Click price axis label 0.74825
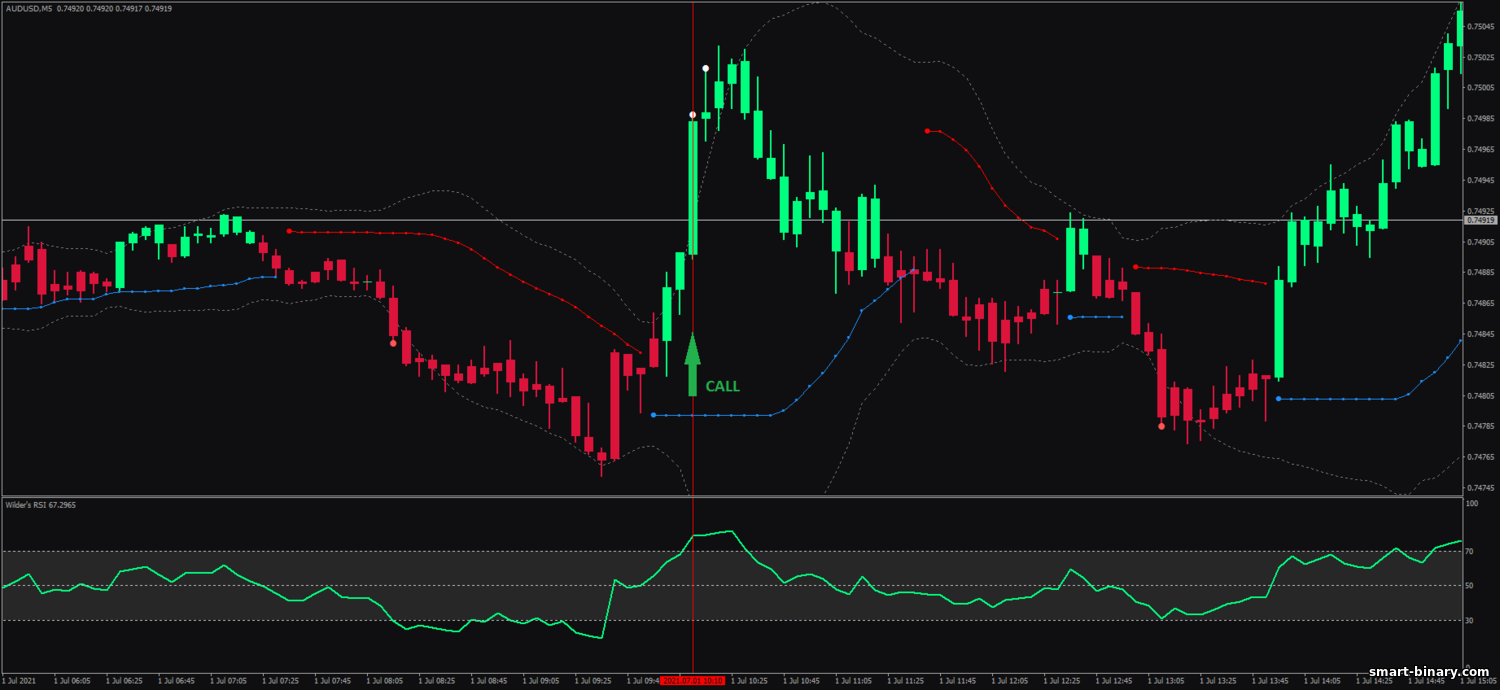Screen dimensions: 1500x690 (1482, 365)
